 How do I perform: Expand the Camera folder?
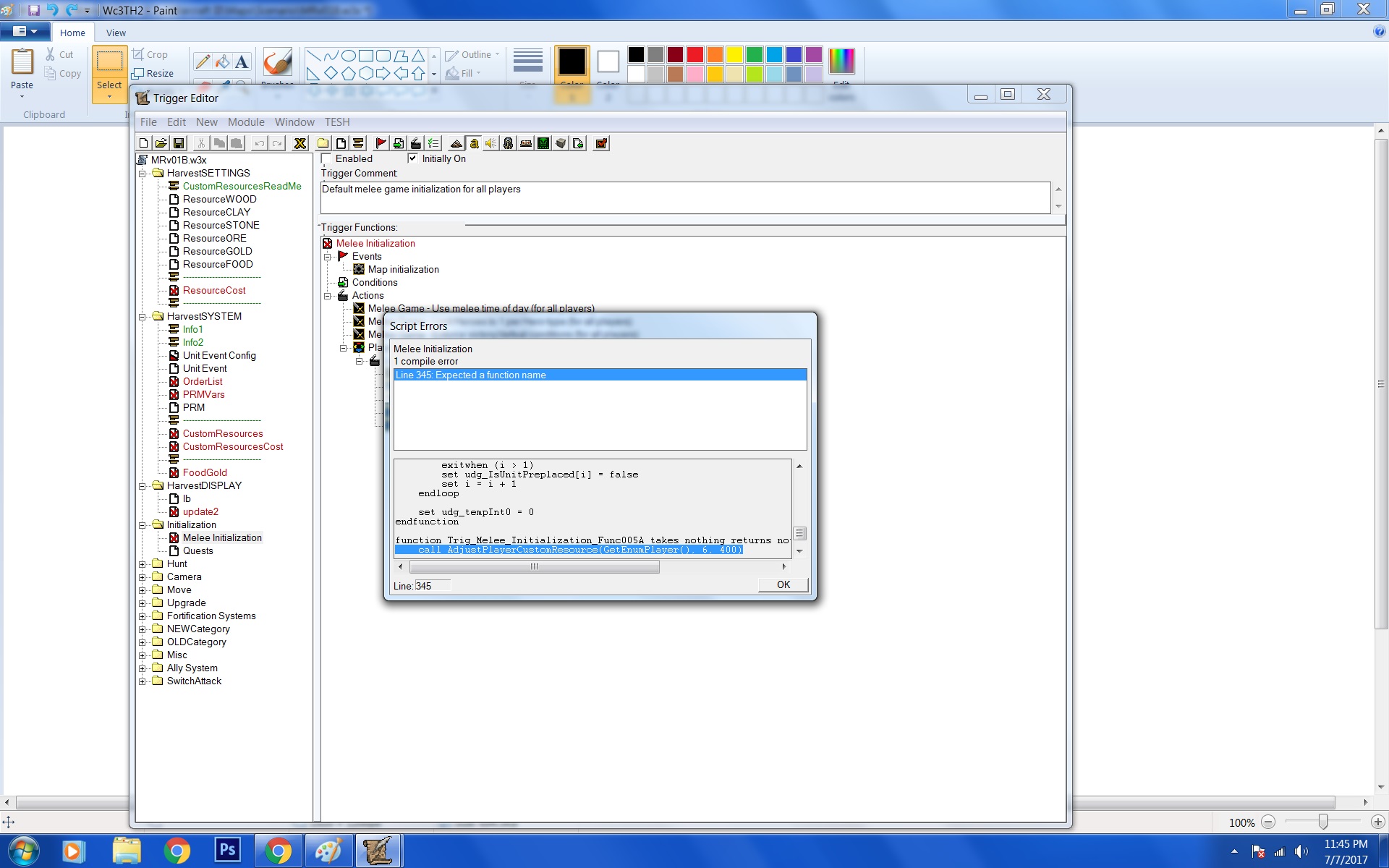tap(143, 577)
